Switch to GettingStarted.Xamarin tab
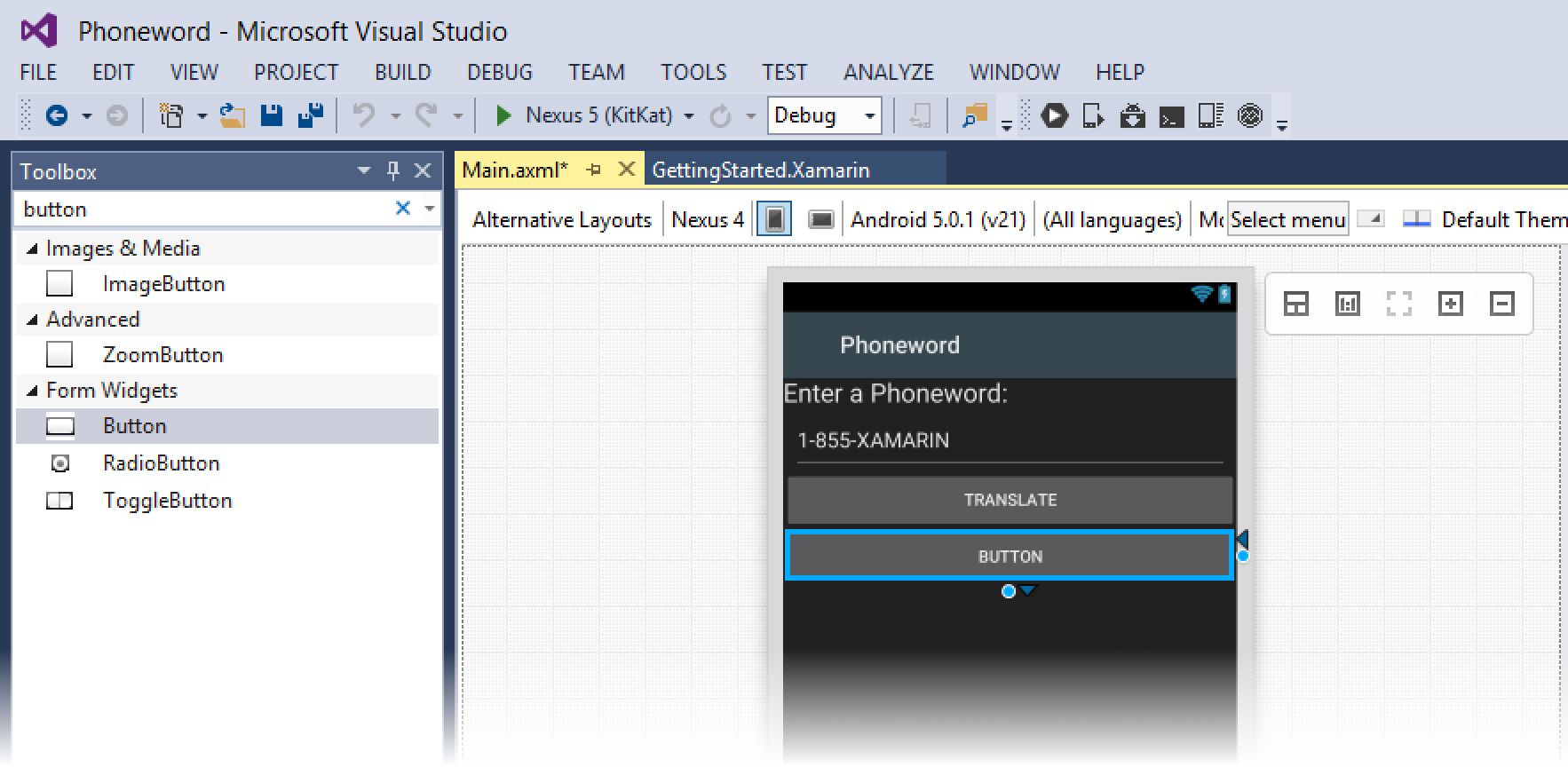 760,170
